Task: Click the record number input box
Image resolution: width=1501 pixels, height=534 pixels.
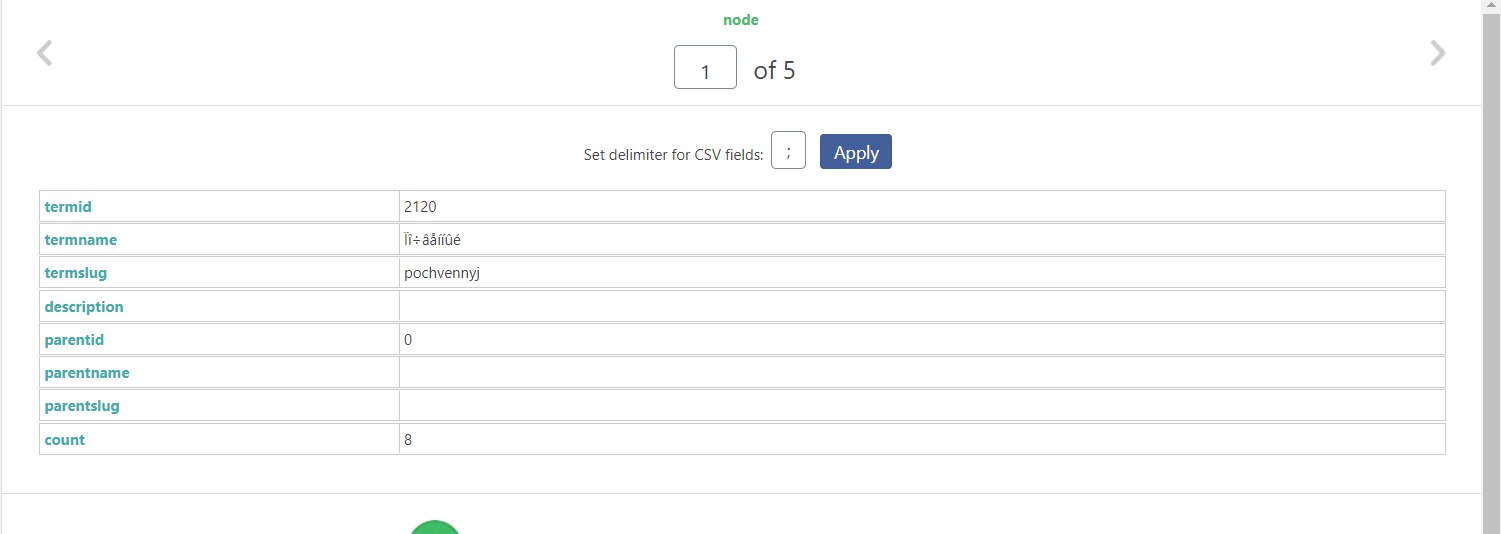Action: click(x=705, y=67)
